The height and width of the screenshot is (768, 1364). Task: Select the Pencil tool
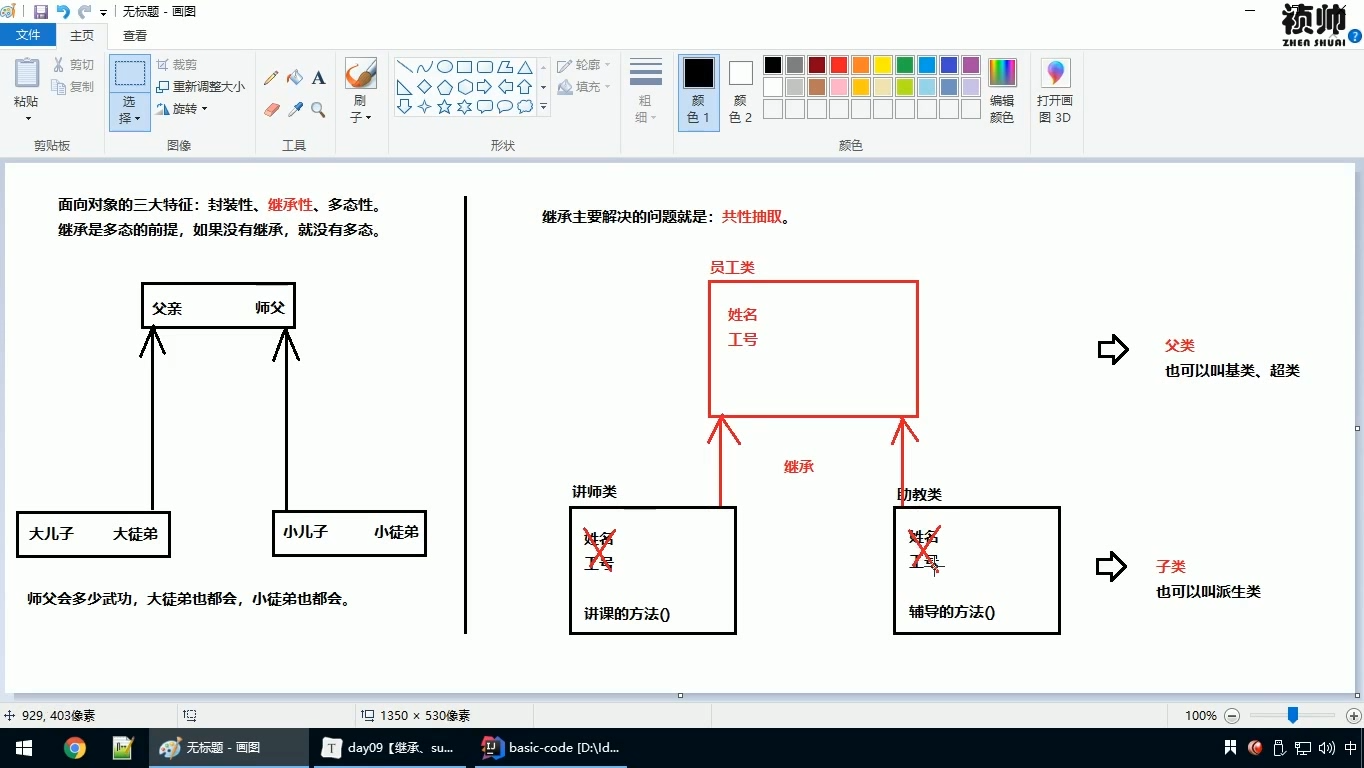(x=271, y=78)
